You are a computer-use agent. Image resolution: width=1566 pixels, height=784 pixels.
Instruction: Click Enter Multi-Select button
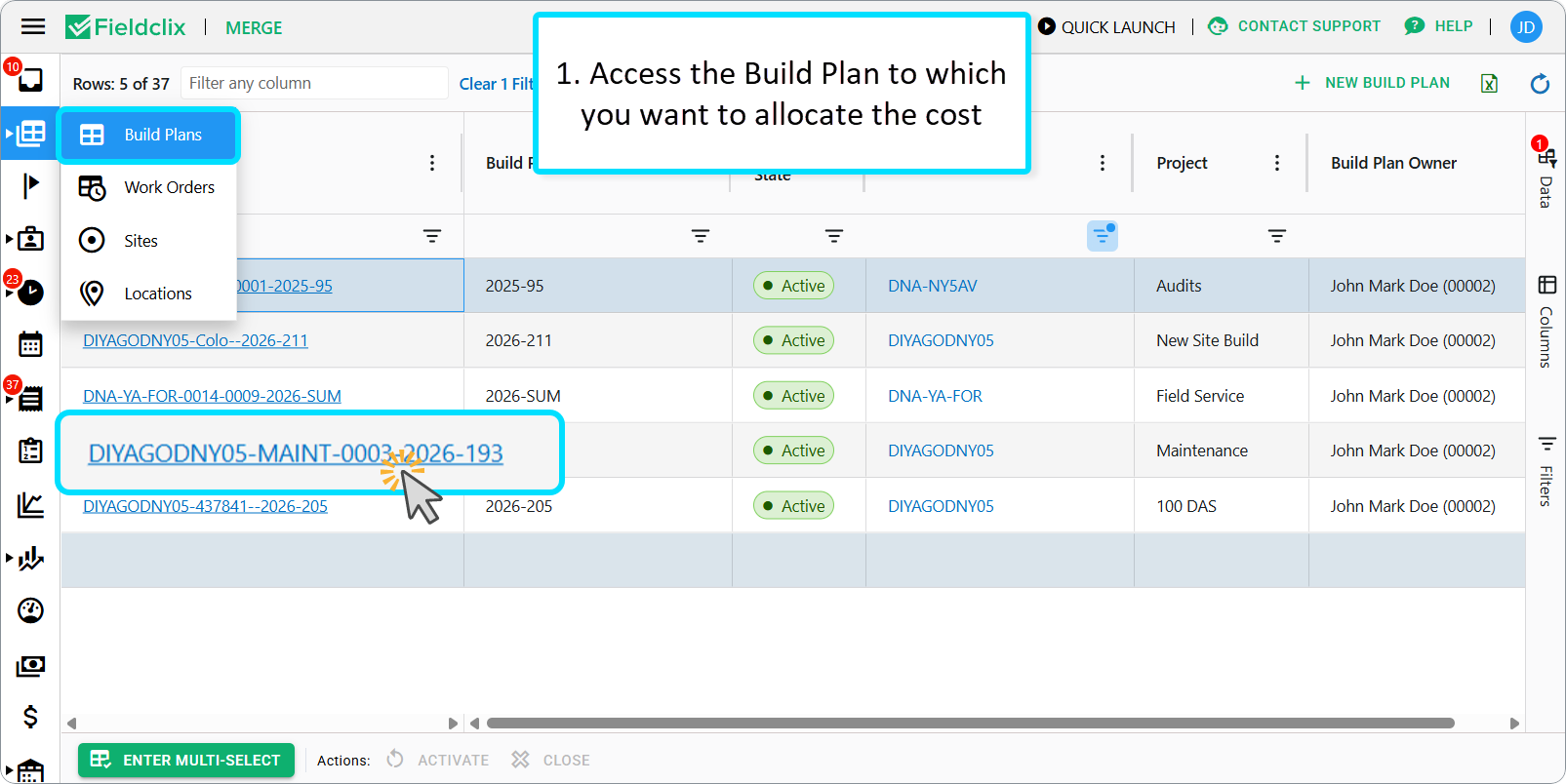coord(186,760)
